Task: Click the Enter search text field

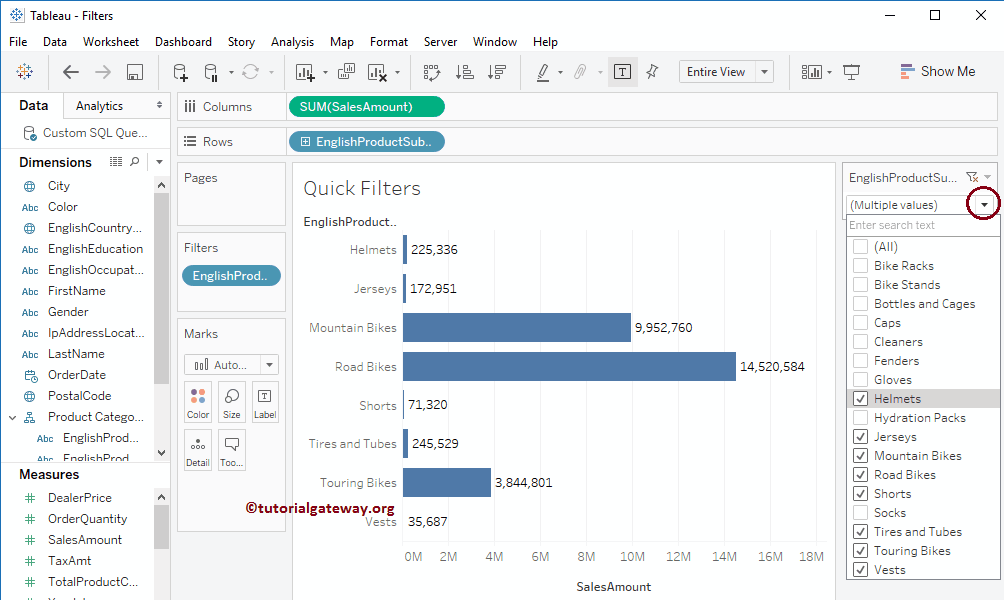Action: click(x=923, y=225)
